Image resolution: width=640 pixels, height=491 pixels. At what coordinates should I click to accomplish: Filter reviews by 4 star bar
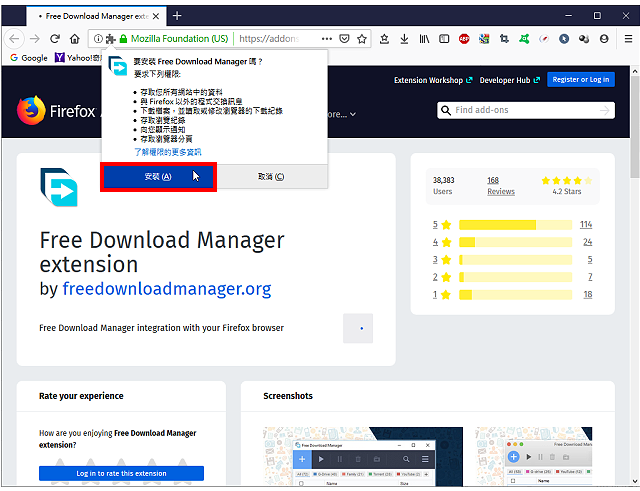tap(516, 242)
